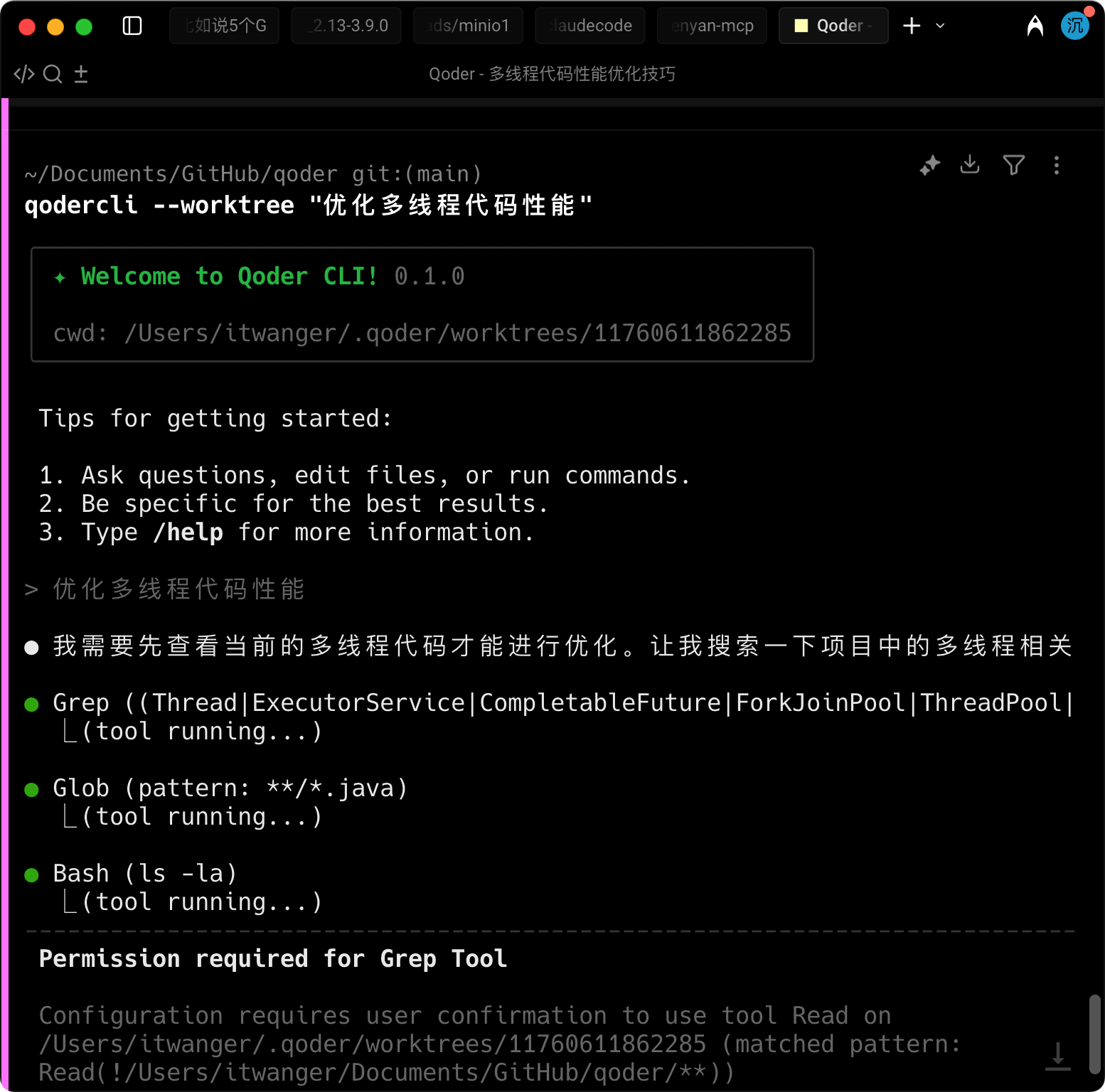Open the enyan-mcp tab
Image resolution: width=1105 pixels, height=1092 pixels.
[x=712, y=26]
